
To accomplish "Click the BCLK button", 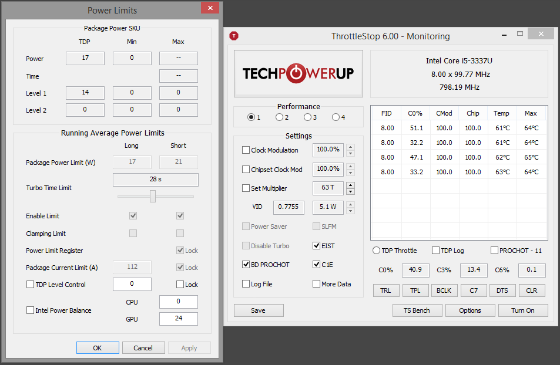I will tap(444, 290).
